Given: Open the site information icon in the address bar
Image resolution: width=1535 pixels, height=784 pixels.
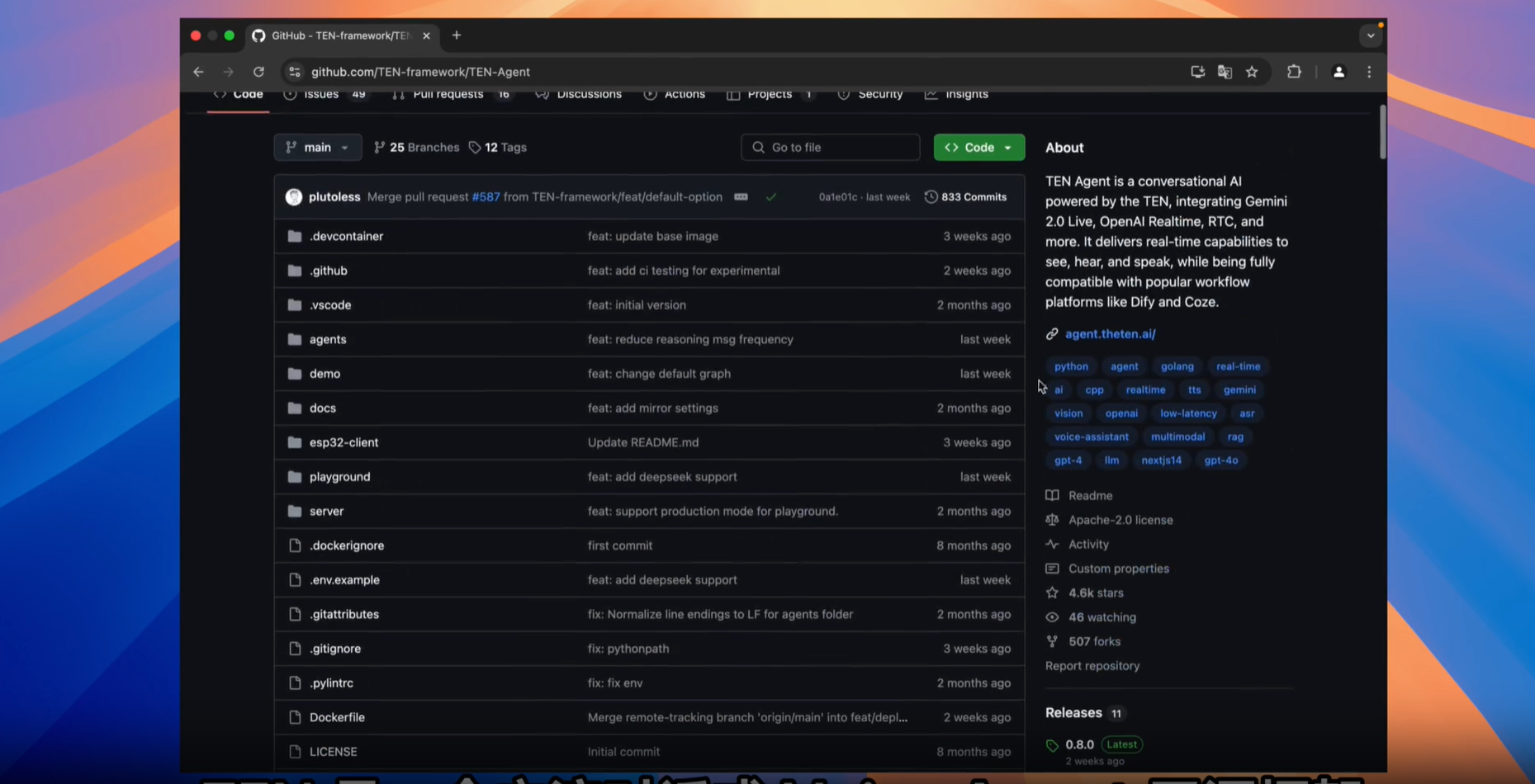Looking at the screenshot, I should (294, 72).
